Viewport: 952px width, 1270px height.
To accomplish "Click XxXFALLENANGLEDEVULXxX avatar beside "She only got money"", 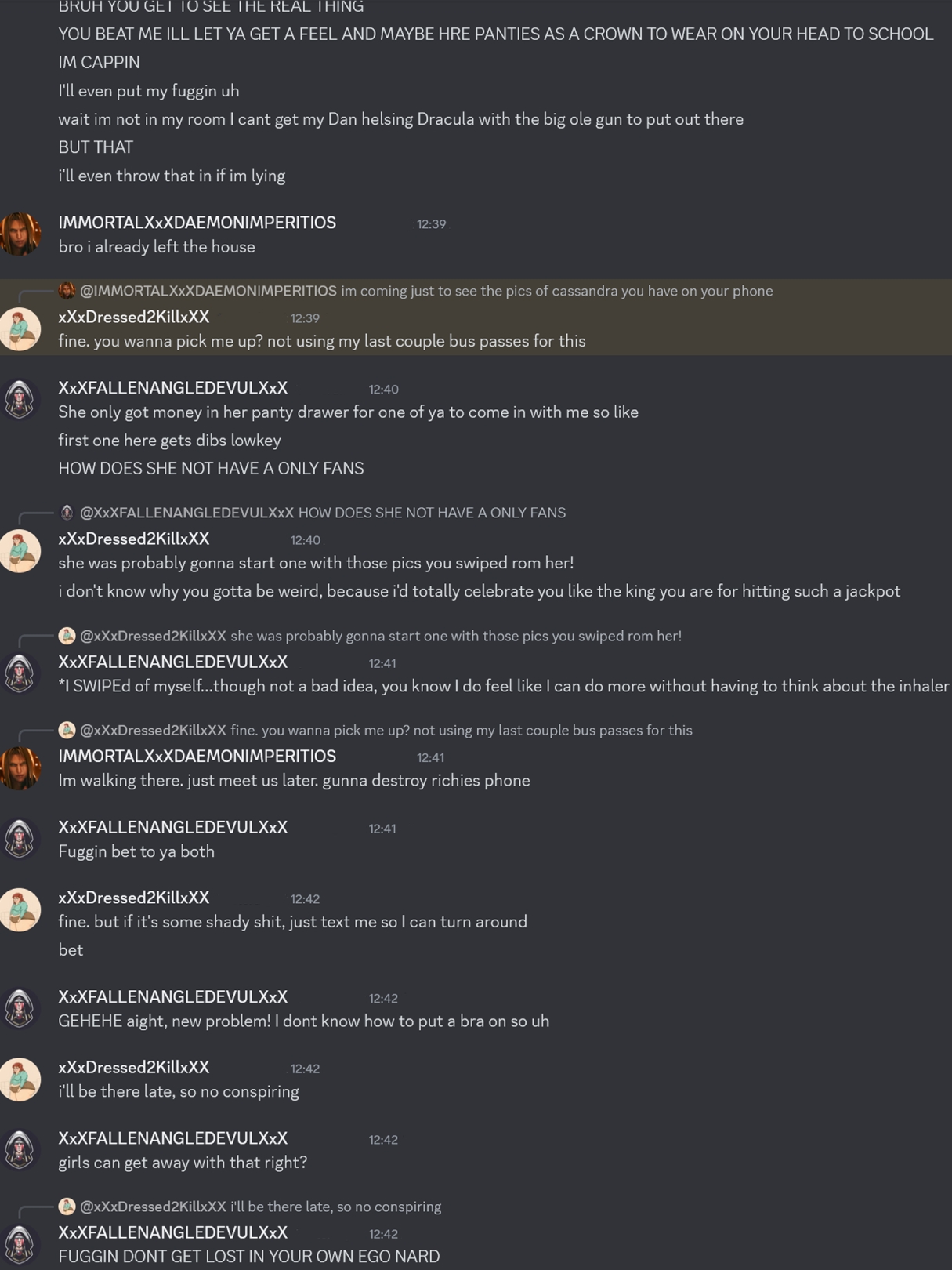I will click(20, 399).
